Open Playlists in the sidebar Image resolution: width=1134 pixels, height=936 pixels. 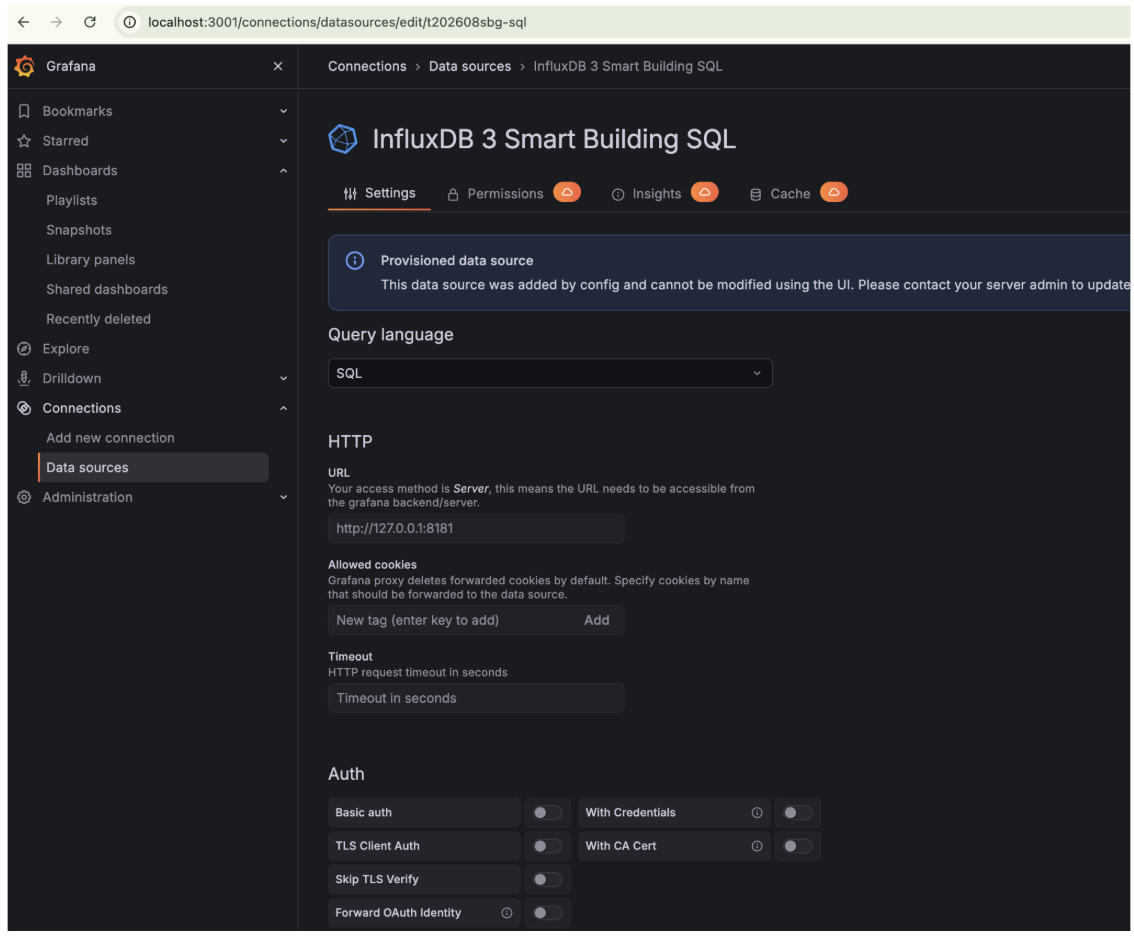click(72, 200)
